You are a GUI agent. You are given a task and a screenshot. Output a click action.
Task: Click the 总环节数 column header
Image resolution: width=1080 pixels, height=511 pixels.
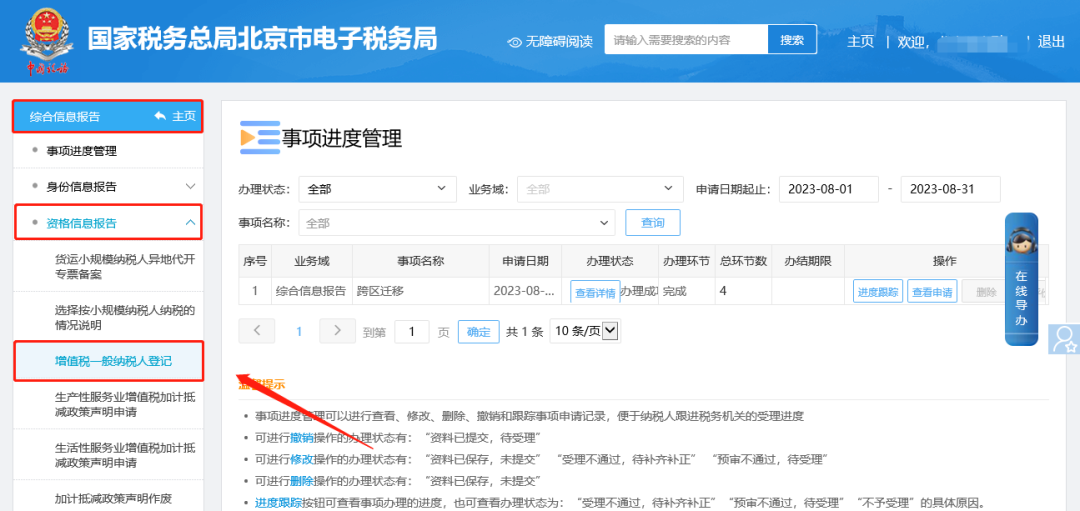[x=743, y=261]
